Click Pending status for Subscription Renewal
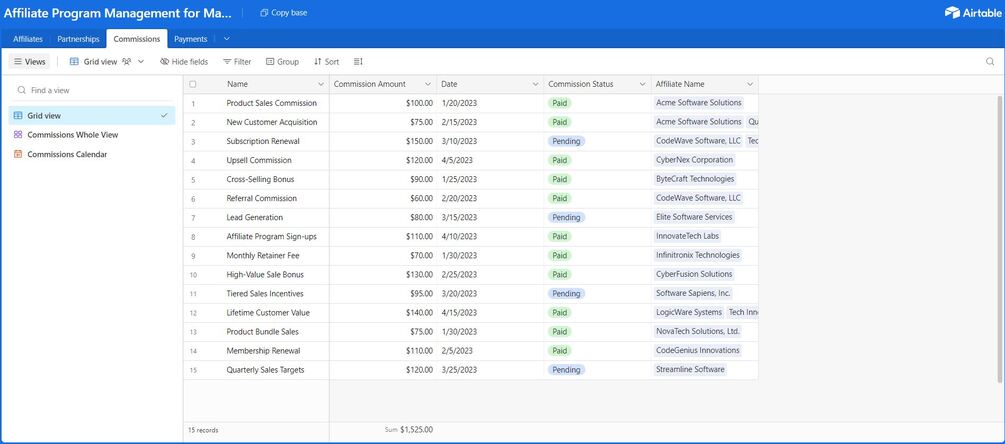The image size is (1005, 444). tap(566, 141)
